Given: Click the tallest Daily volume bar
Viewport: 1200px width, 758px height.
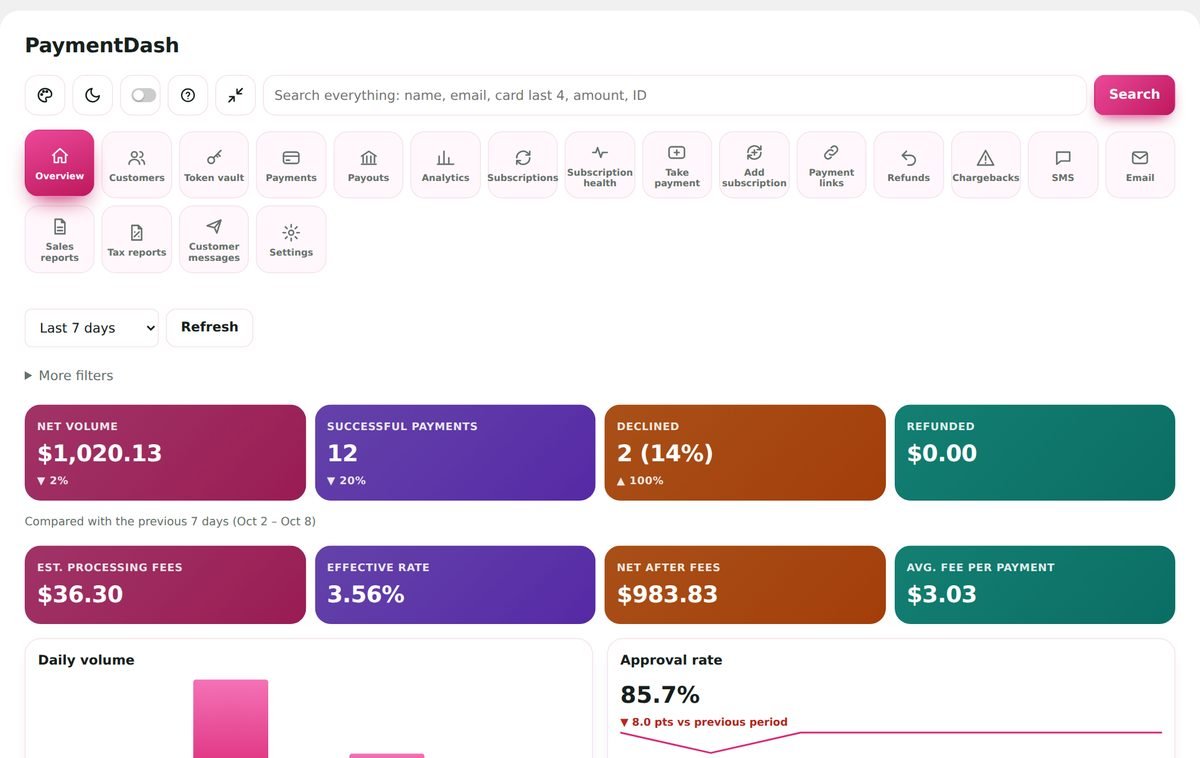Looking at the screenshot, I should [231, 719].
